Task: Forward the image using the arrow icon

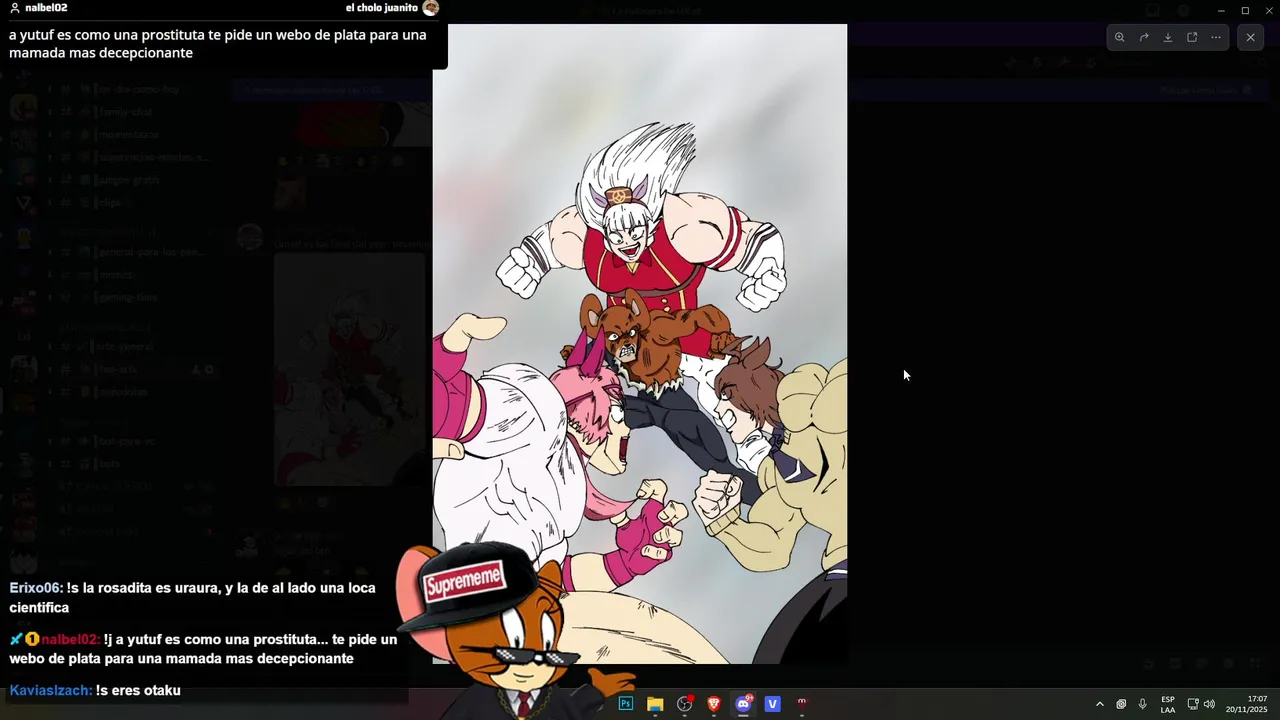Action: pos(1144,37)
